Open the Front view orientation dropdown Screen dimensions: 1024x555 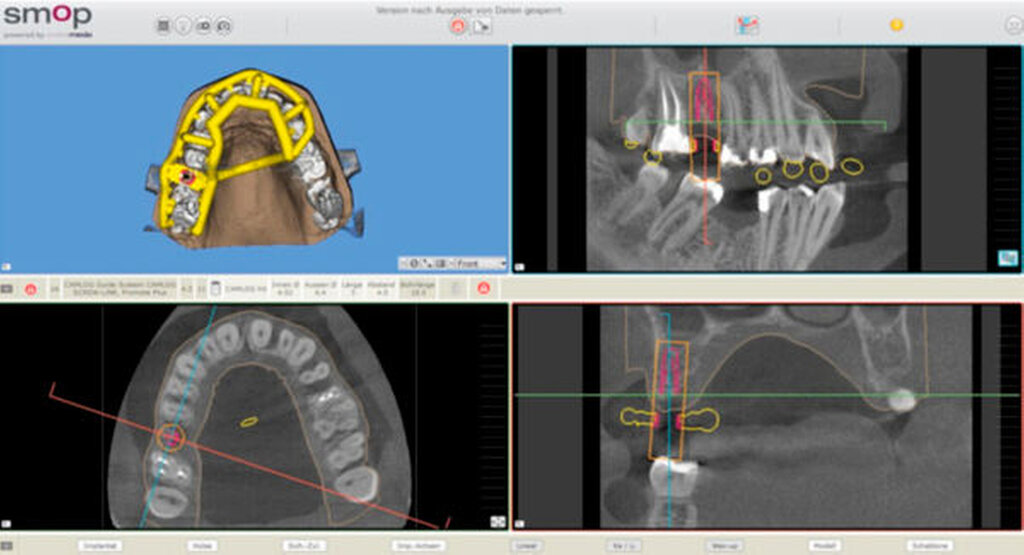(x=480, y=263)
